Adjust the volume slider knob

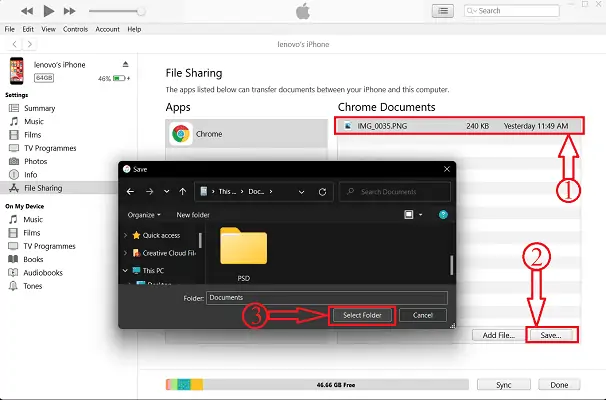[142, 11]
